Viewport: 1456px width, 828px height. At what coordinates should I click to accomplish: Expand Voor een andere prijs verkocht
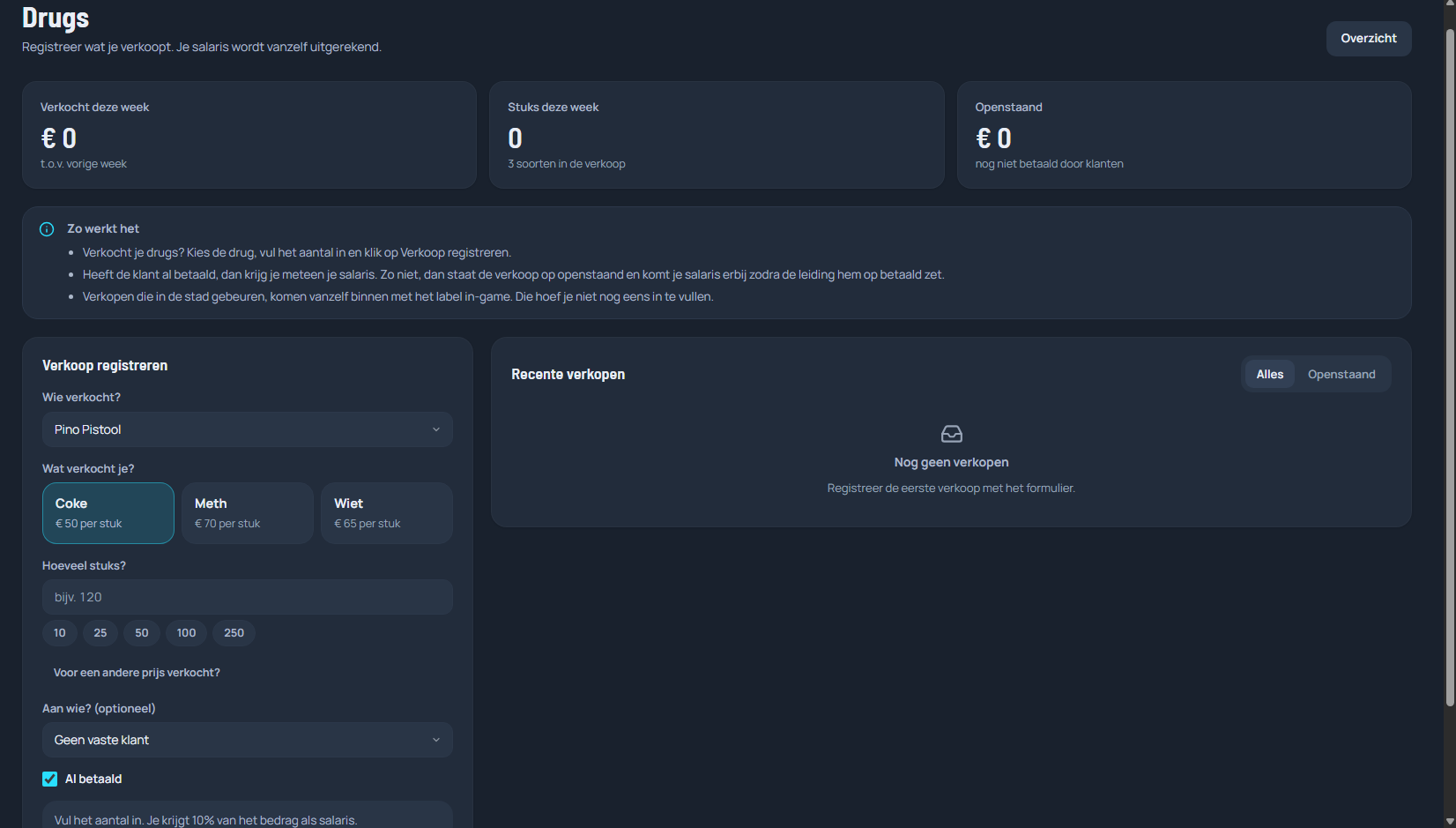137,672
